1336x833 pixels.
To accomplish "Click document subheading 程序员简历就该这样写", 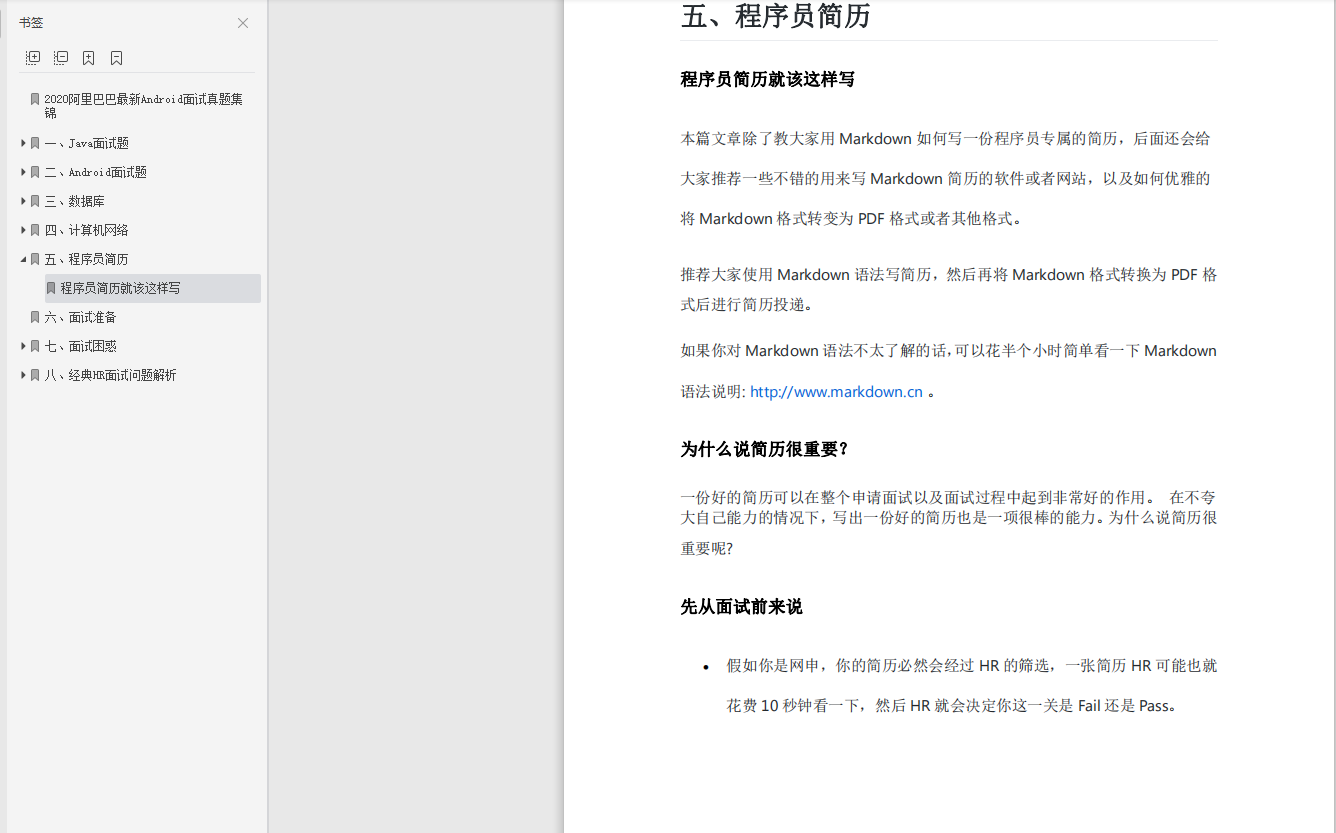I will [767, 79].
